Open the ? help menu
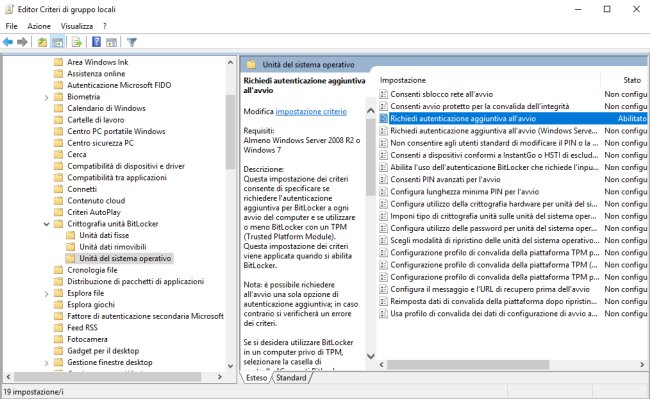 click(x=105, y=26)
